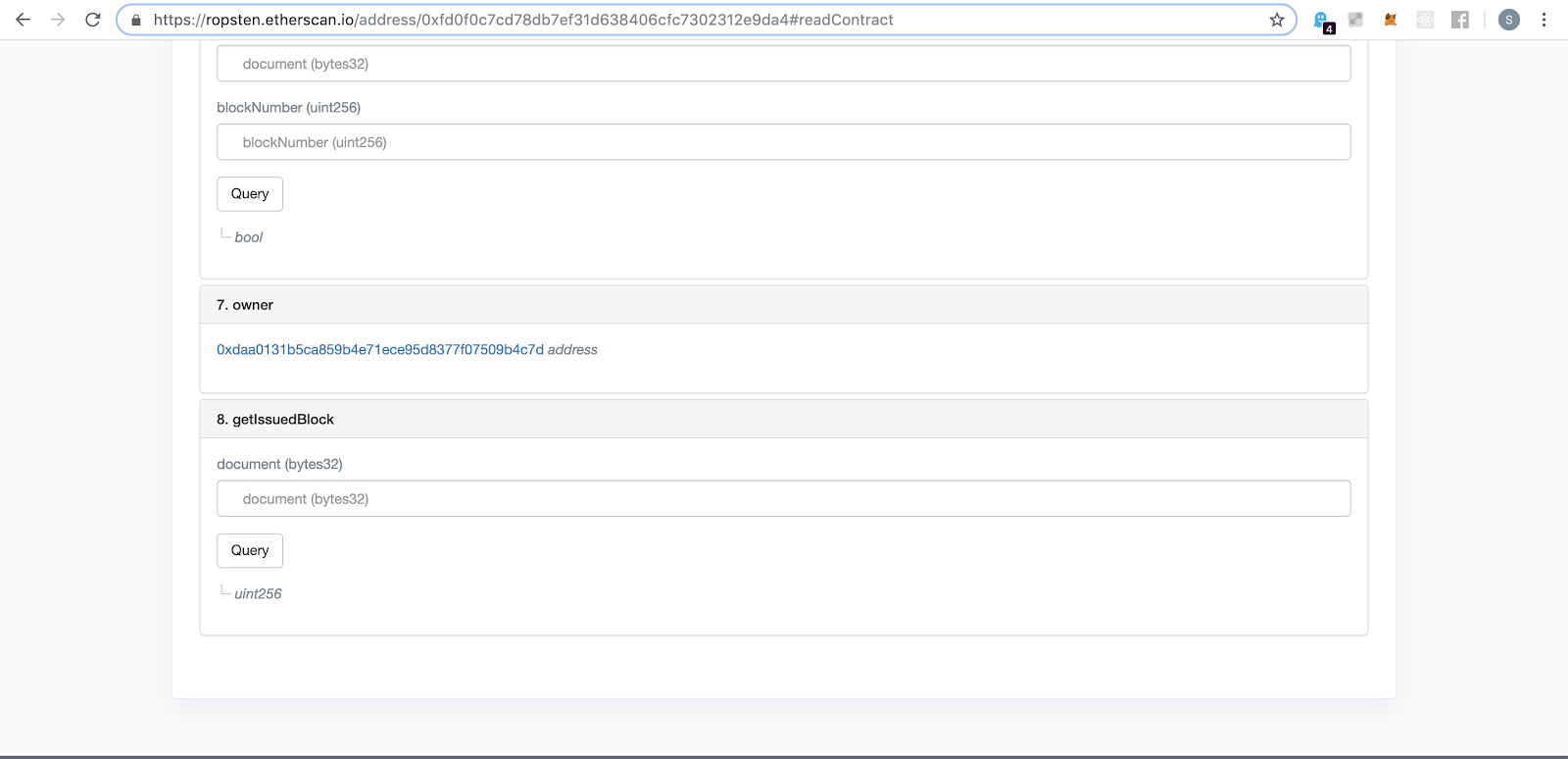
Task: Open the Chrome profile avatar 'S'
Action: click(x=1509, y=20)
